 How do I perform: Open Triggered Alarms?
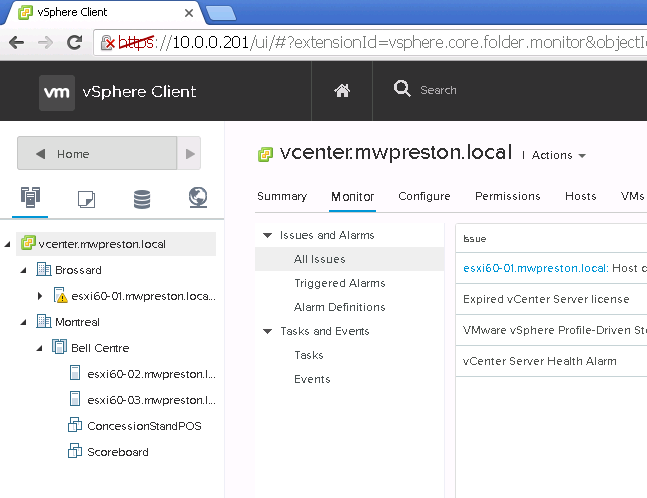pos(340,283)
